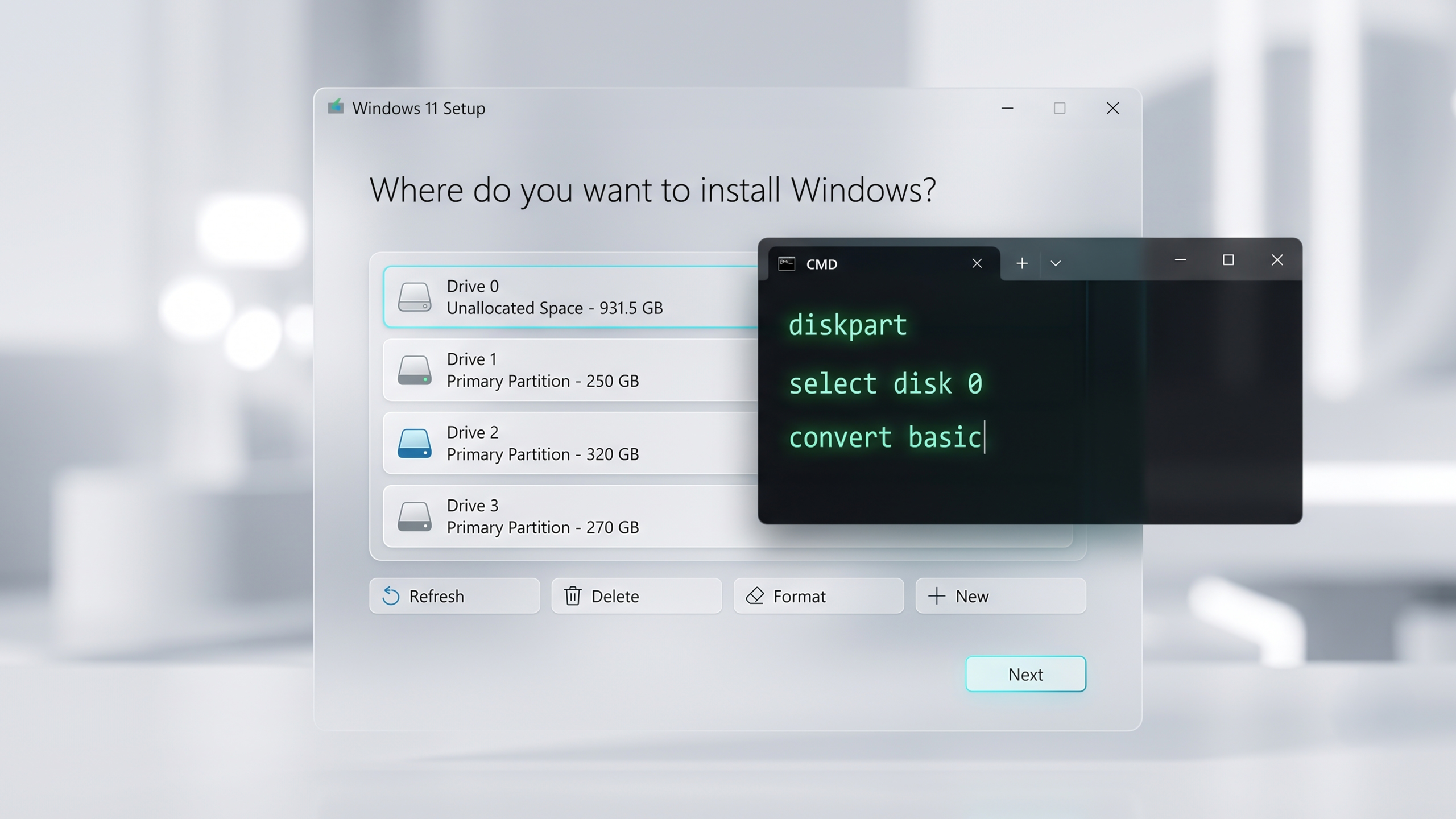
Task: Maximize the CMD window
Action: tap(1228, 260)
